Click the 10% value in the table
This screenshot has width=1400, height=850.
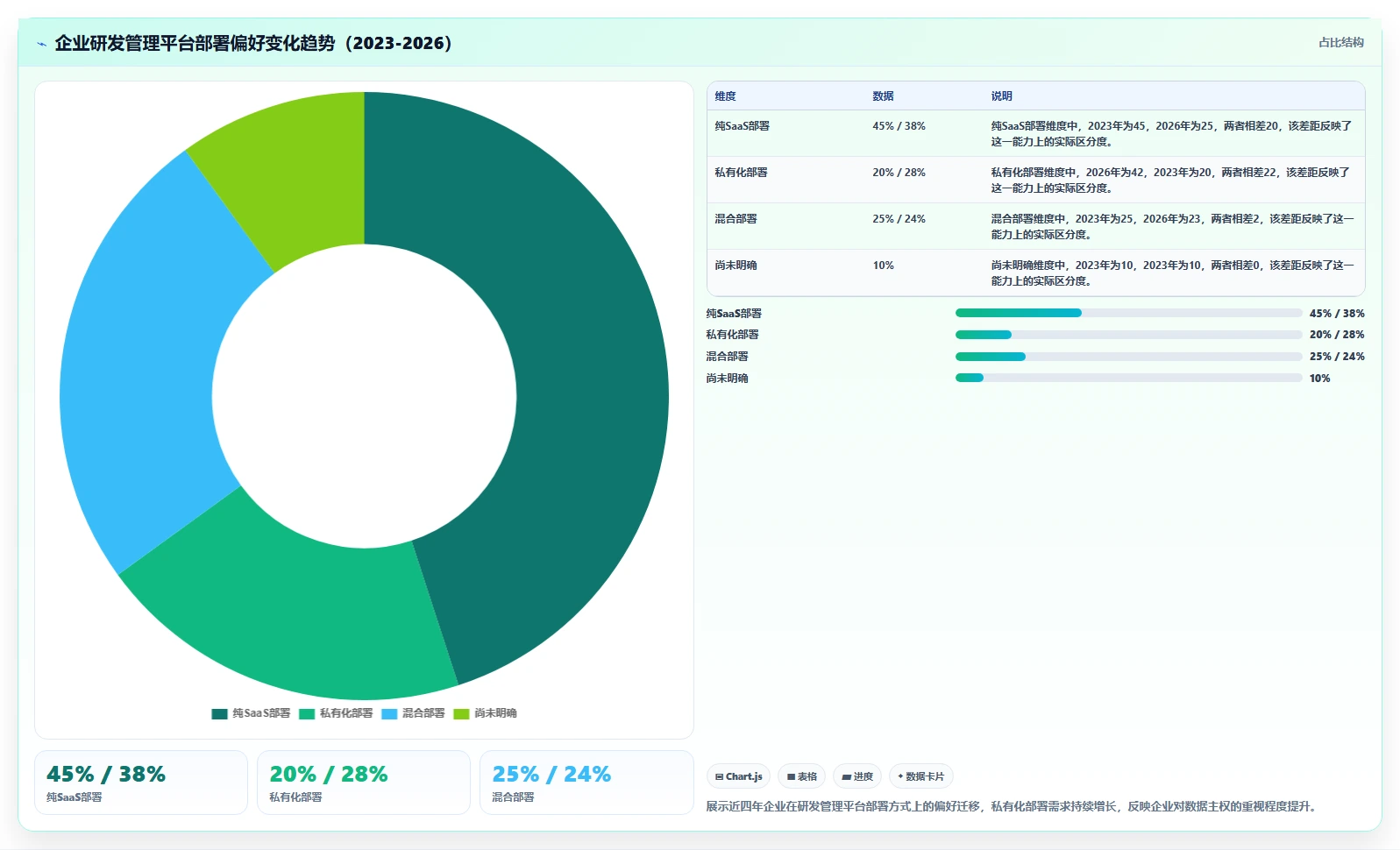tap(883, 266)
